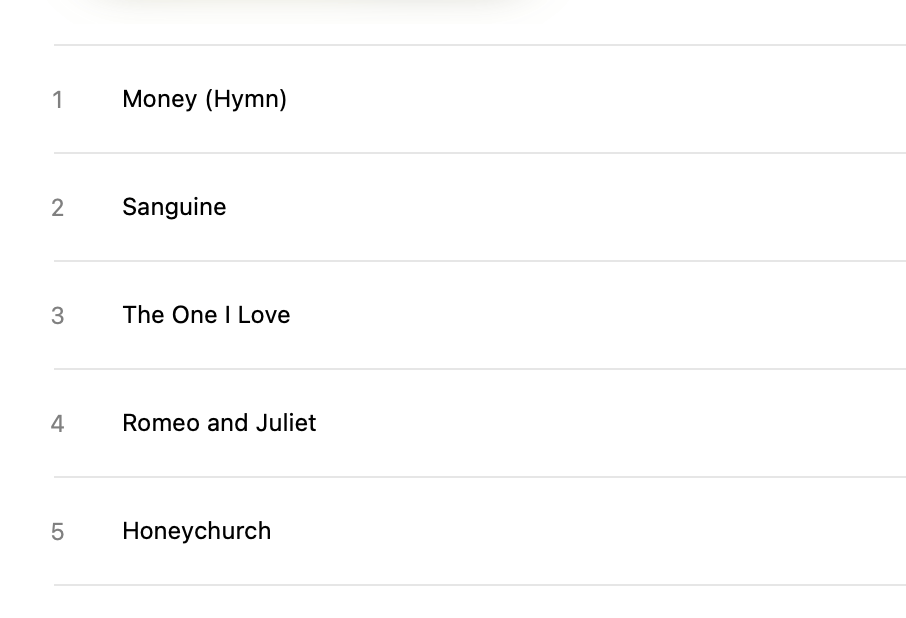Click the word "Juliet" in track 4
This screenshot has height=618, width=906.
[x=286, y=423]
